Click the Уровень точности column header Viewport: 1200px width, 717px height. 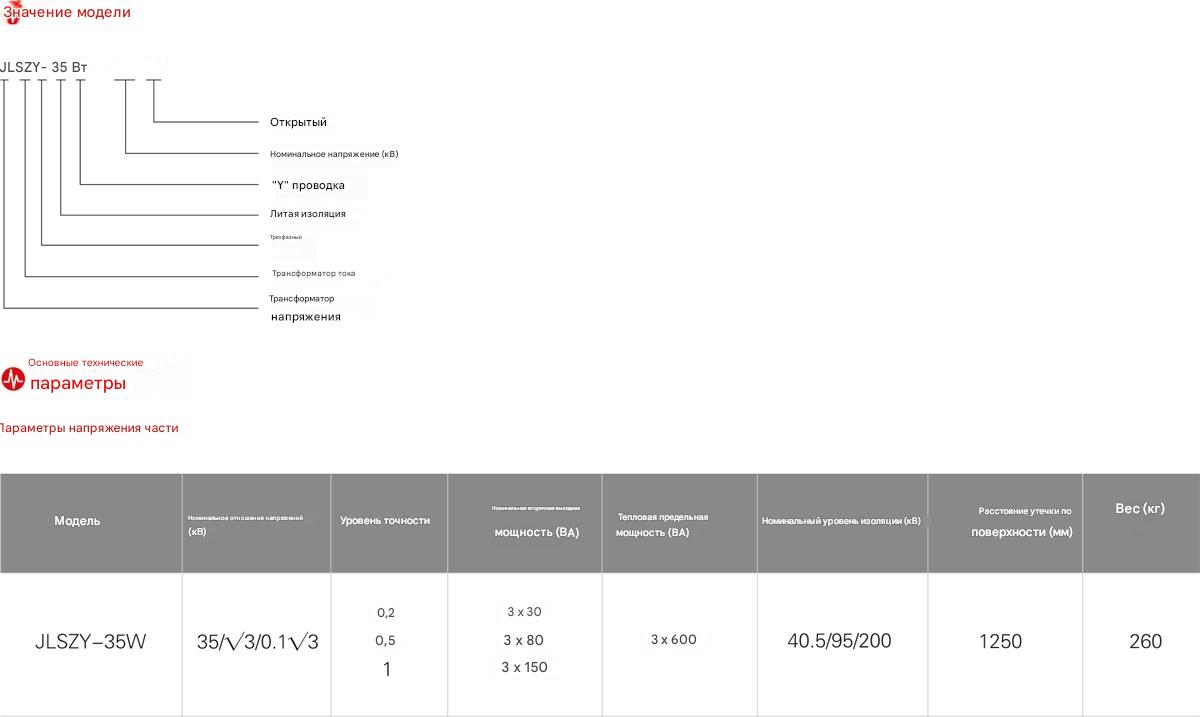385,521
